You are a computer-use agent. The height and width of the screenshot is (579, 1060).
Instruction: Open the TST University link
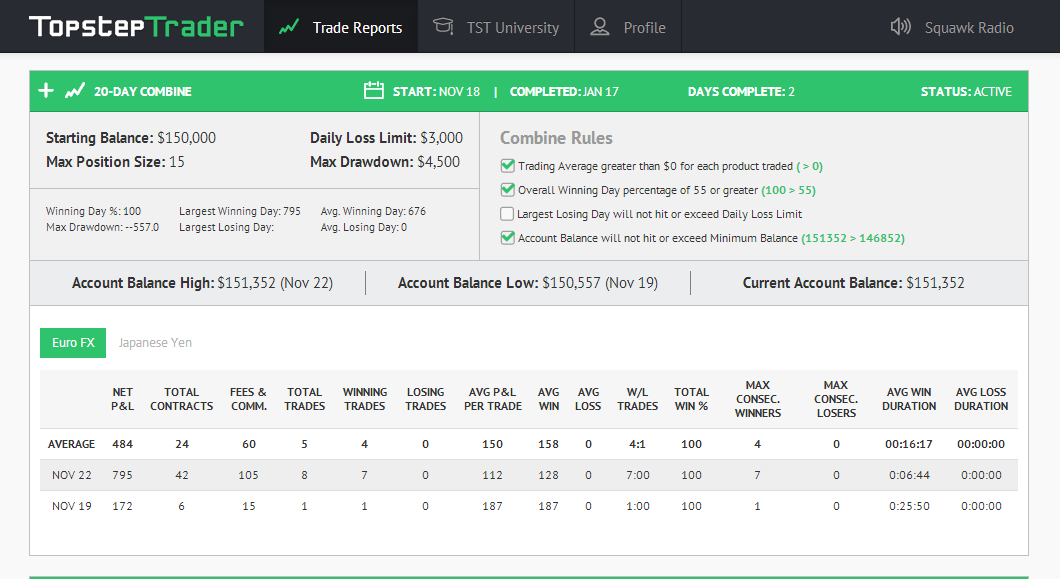pyautogui.click(x=496, y=26)
